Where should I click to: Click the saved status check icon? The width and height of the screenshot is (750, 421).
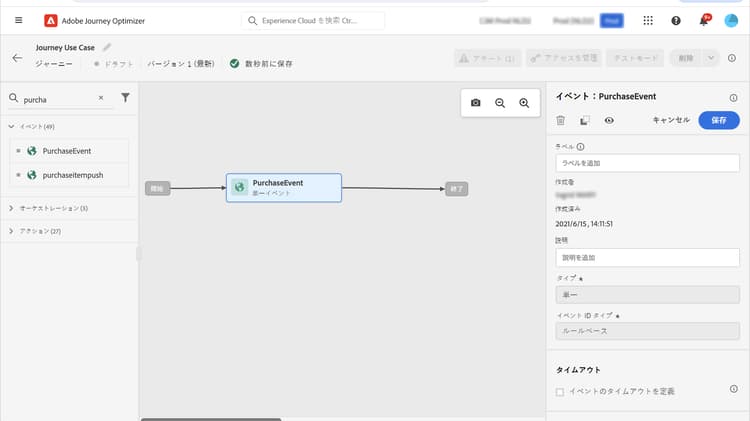pos(234,63)
